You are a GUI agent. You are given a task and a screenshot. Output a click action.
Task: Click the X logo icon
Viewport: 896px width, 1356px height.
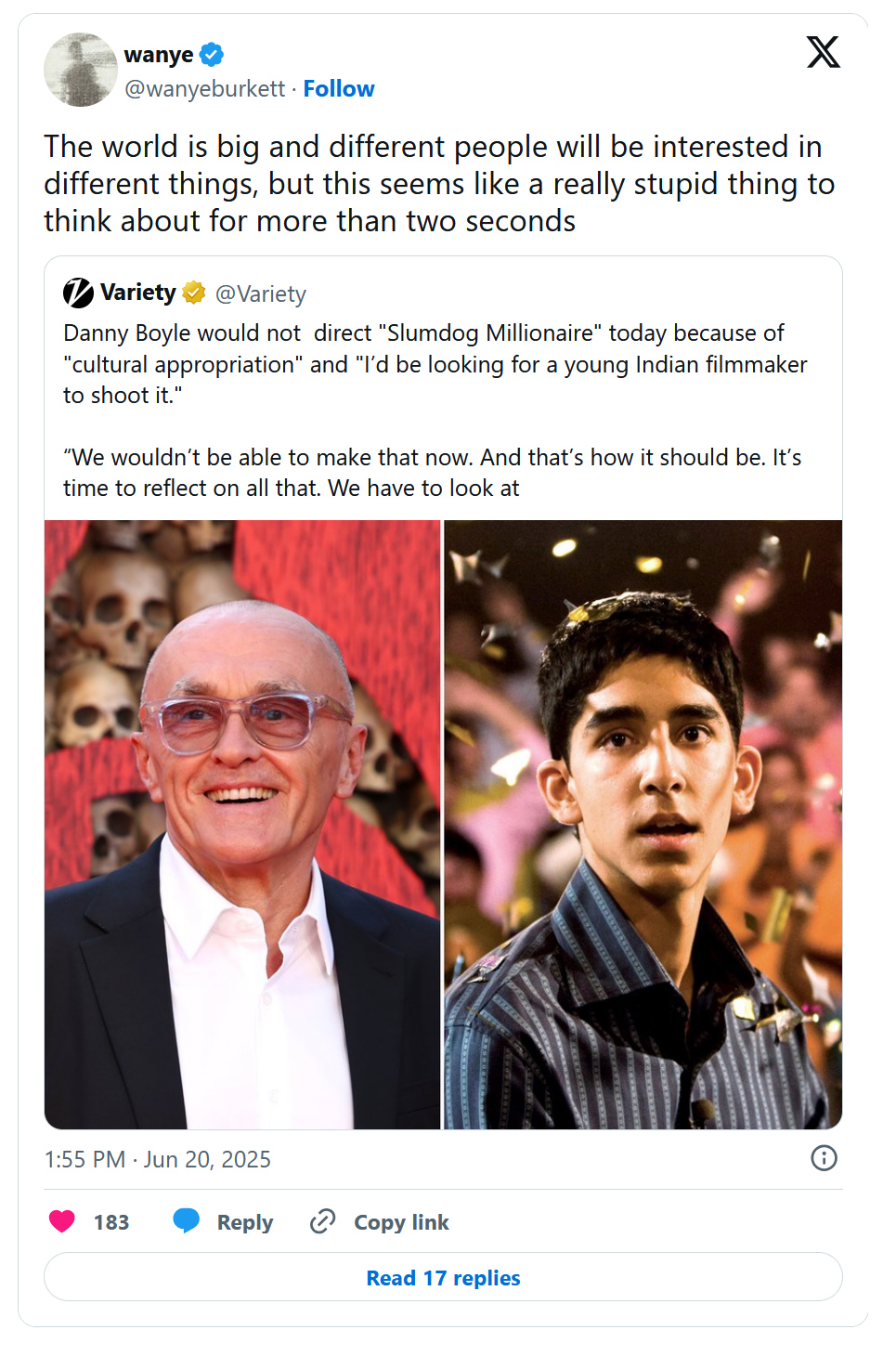[823, 52]
